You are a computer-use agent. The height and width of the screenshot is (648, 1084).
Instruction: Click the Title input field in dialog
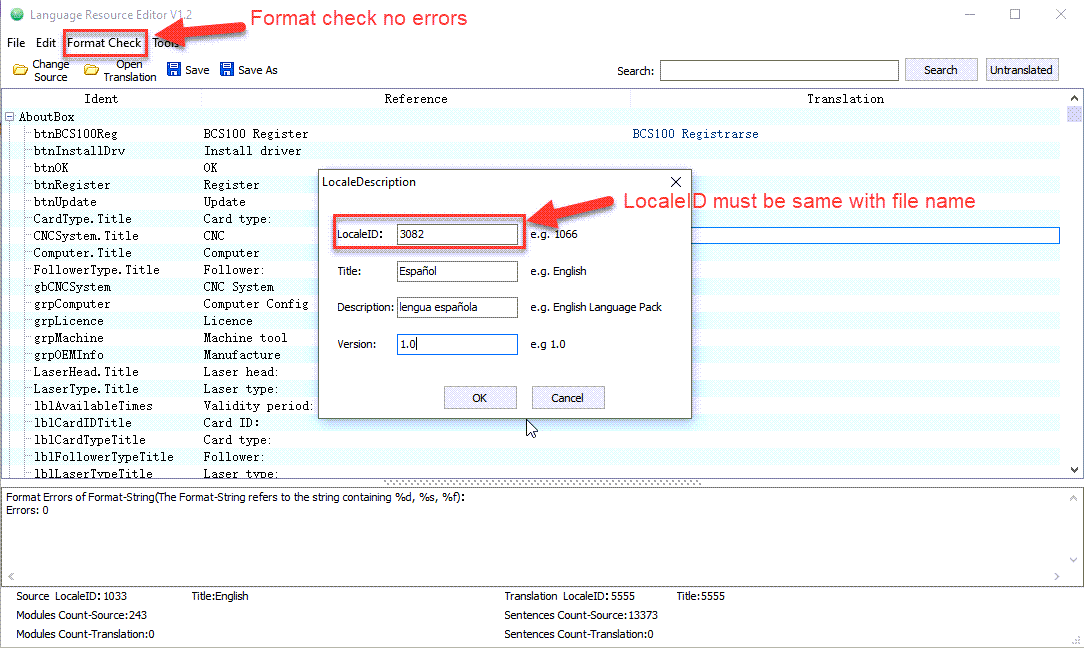(x=457, y=271)
